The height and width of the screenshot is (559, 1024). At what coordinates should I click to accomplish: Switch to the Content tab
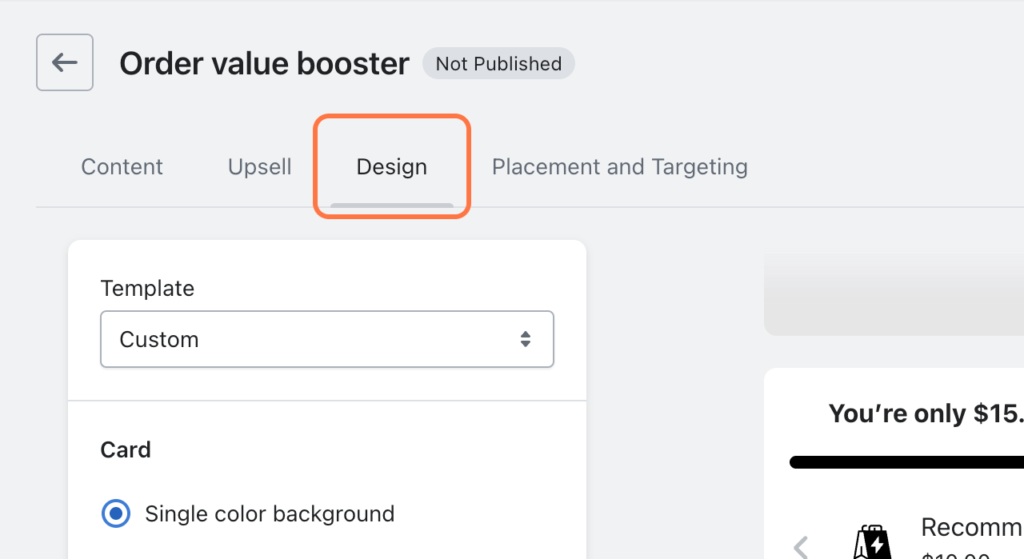pos(122,167)
